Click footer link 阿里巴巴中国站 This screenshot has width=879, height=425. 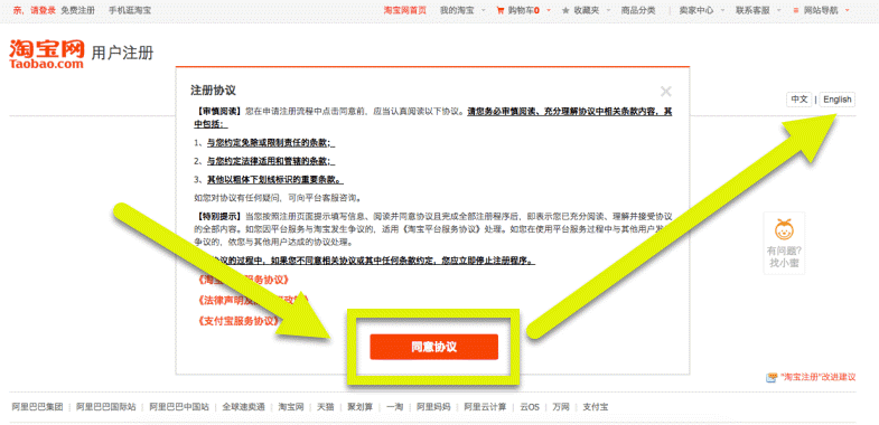[179, 407]
